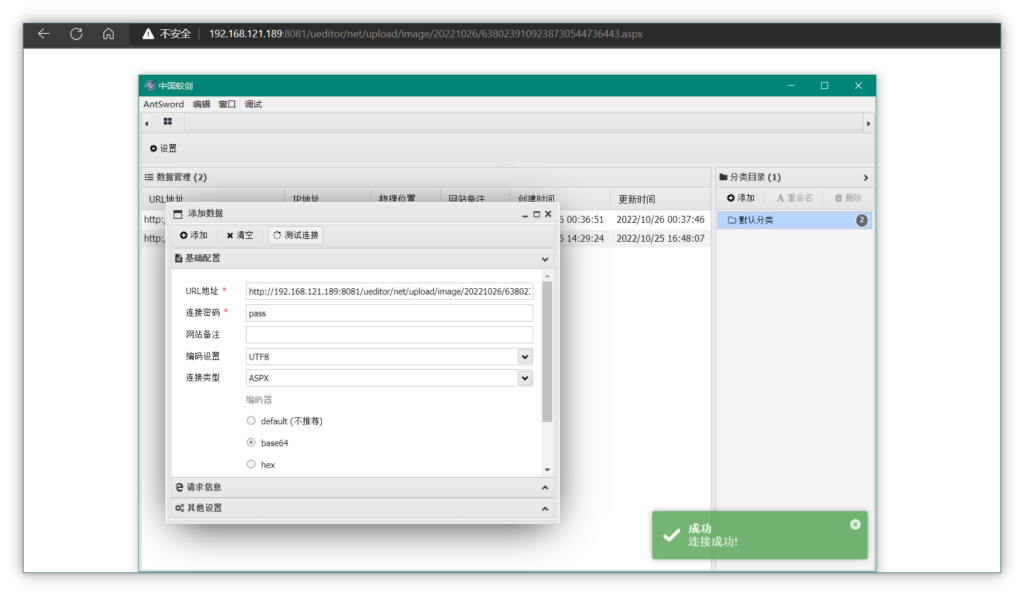
Task: Click the 连接密码 input field
Action: point(389,313)
